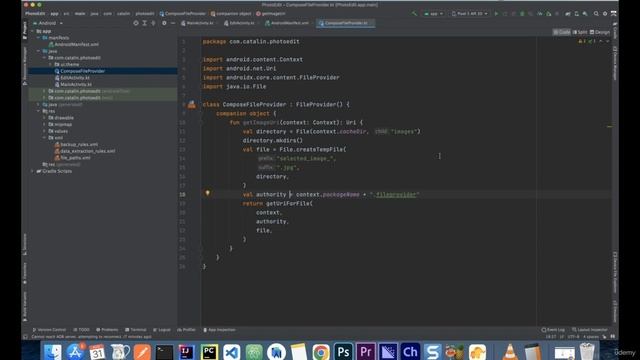Open the App Inspection tool window
The width and height of the screenshot is (640, 360).
(220, 330)
